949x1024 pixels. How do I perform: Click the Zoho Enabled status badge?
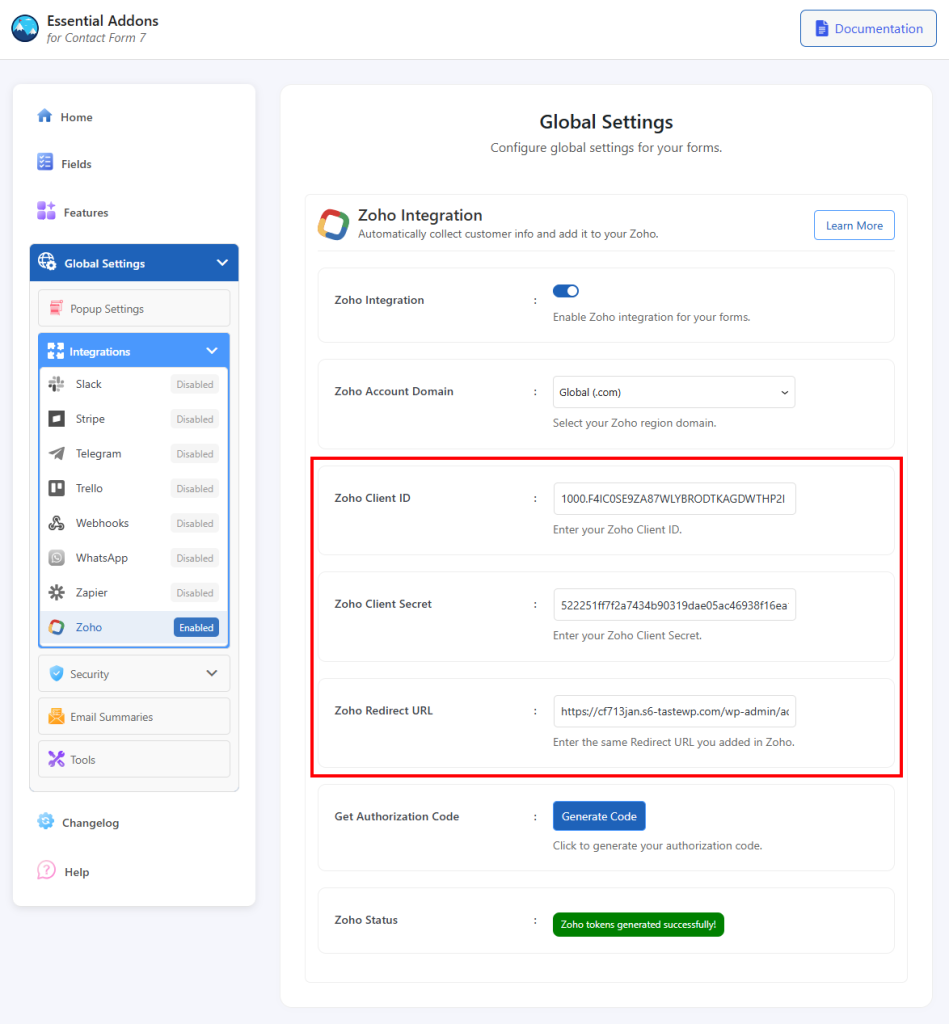(196, 627)
